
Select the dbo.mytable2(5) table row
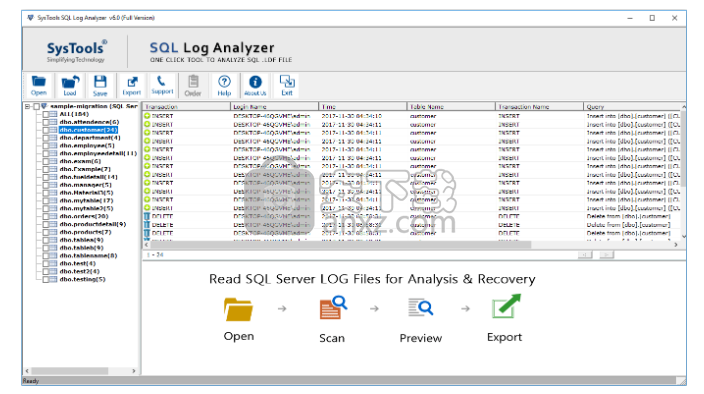[x=86, y=209]
